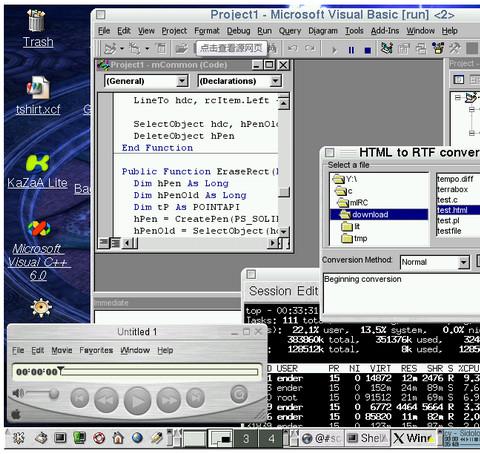Viewport: 480px width, 454px height.
Task: Open the KDE gear start menu in panel
Action: pos(18,438)
